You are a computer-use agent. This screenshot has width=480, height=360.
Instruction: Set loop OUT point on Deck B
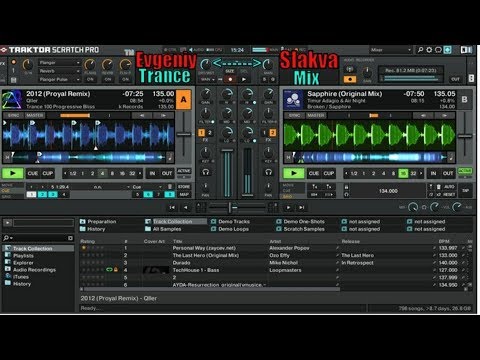[448, 173]
